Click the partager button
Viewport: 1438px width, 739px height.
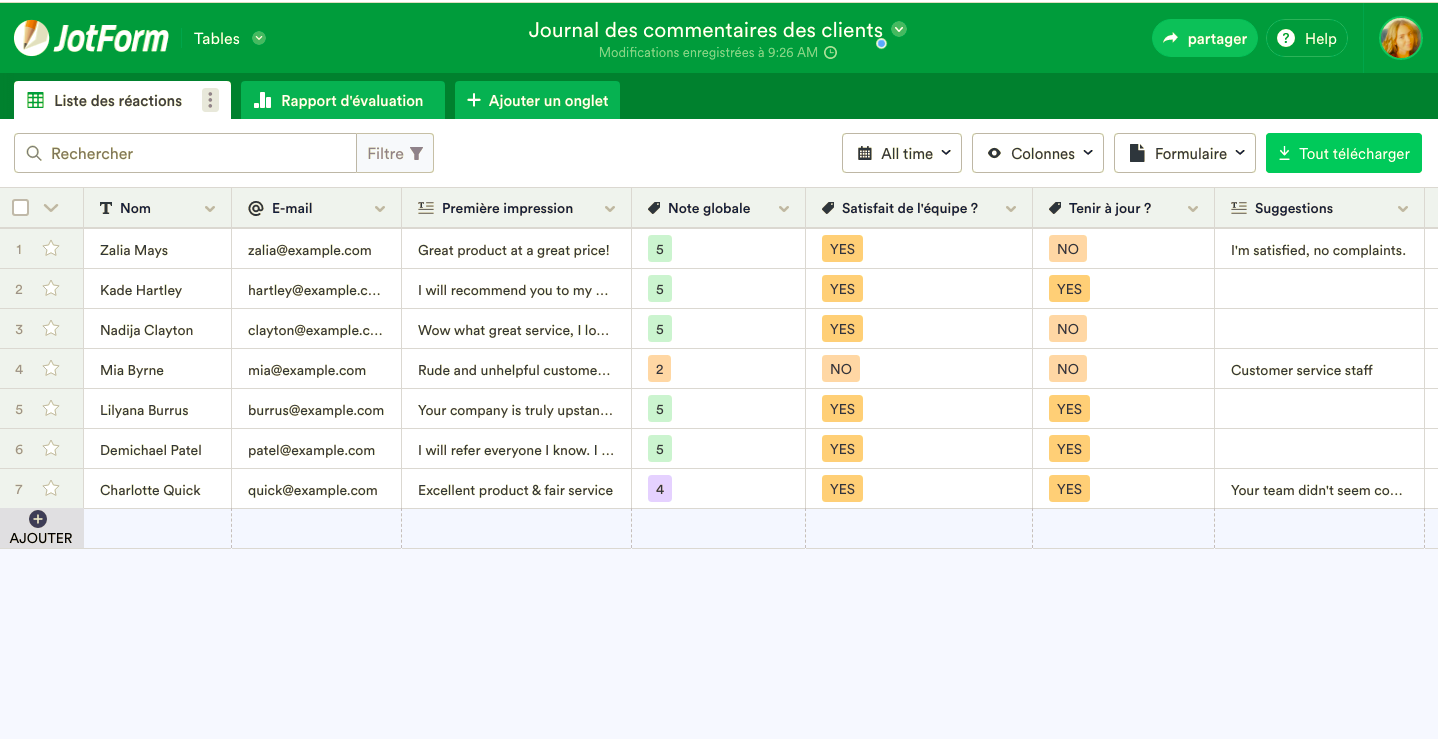1204,39
